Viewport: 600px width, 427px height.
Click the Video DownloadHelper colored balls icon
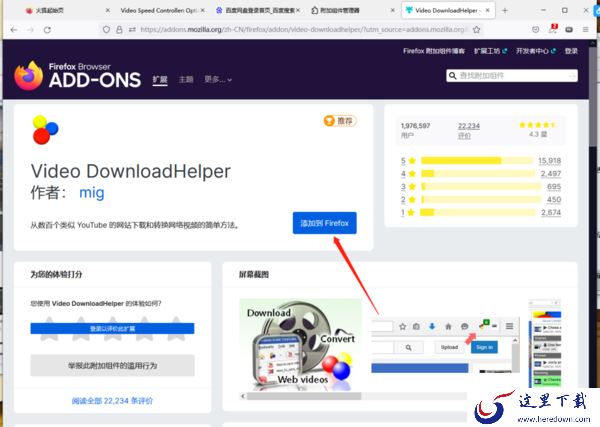[x=45, y=130]
